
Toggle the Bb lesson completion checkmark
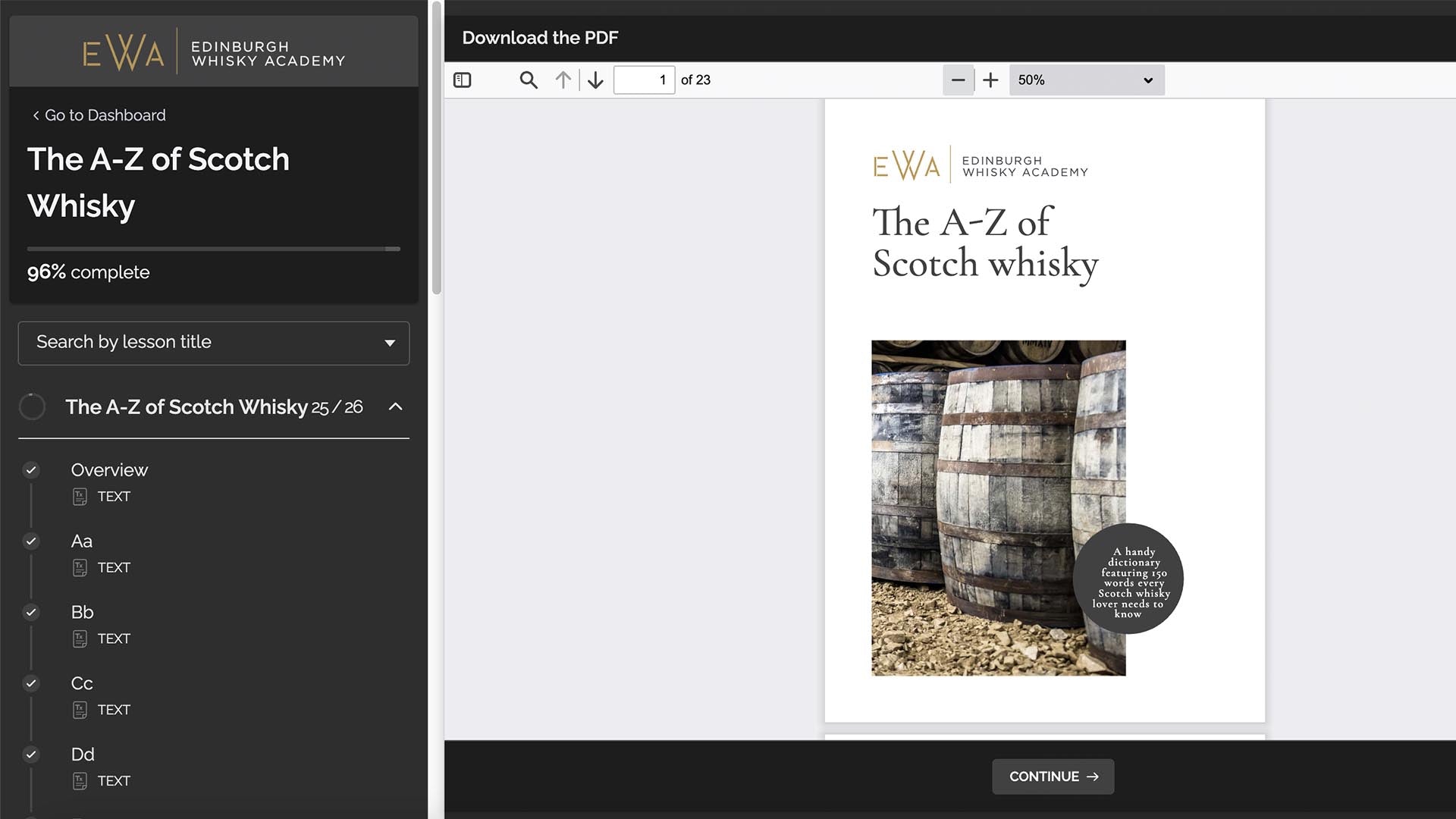point(31,612)
